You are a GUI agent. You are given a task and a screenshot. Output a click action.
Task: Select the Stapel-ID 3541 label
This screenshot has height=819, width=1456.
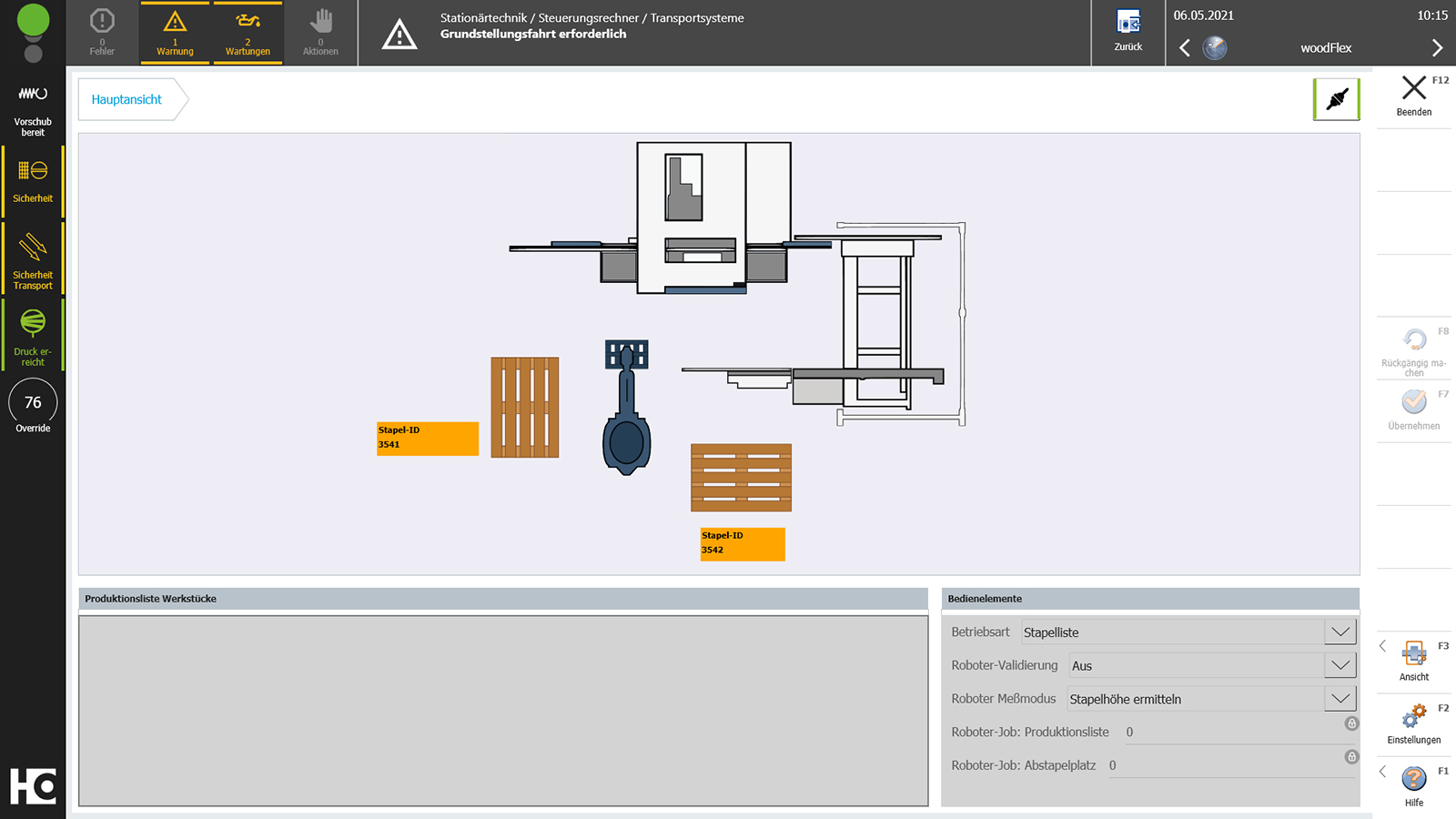click(428, 438)
